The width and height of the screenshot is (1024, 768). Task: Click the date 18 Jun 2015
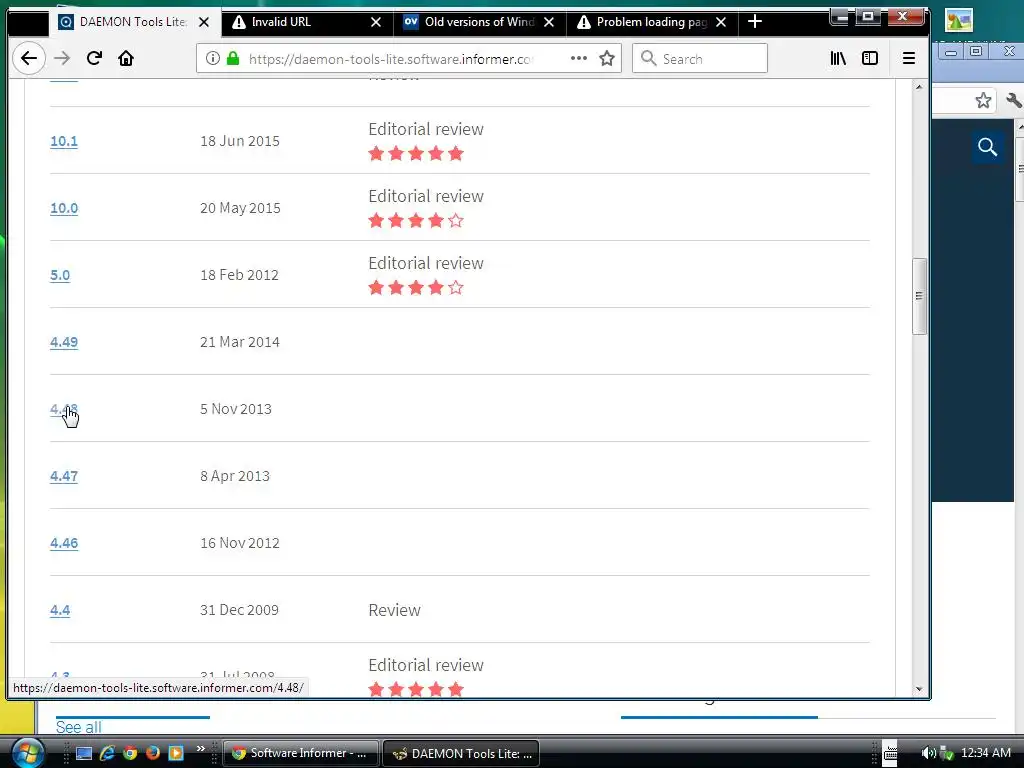pyautogui.click(x=240, y=141)
